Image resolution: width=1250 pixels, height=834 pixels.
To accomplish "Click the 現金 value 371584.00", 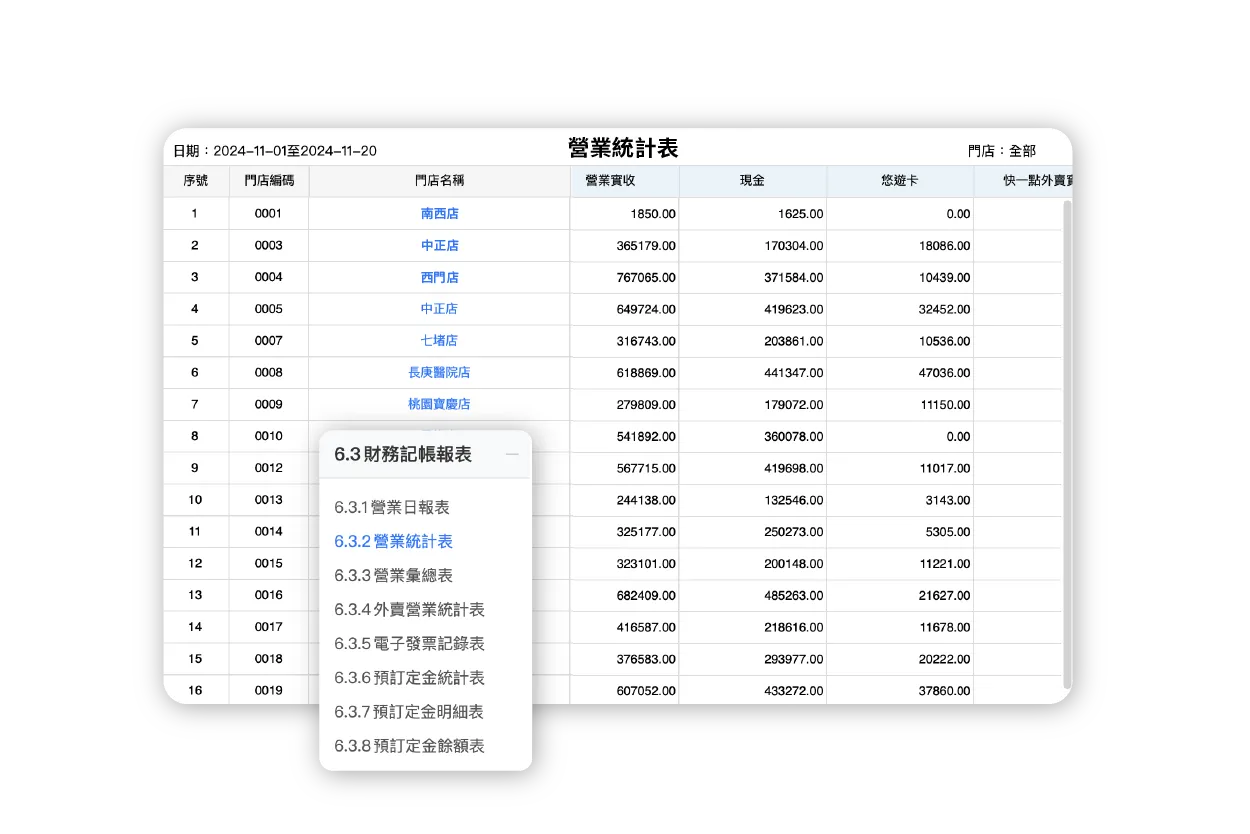I will pos(794,278).
